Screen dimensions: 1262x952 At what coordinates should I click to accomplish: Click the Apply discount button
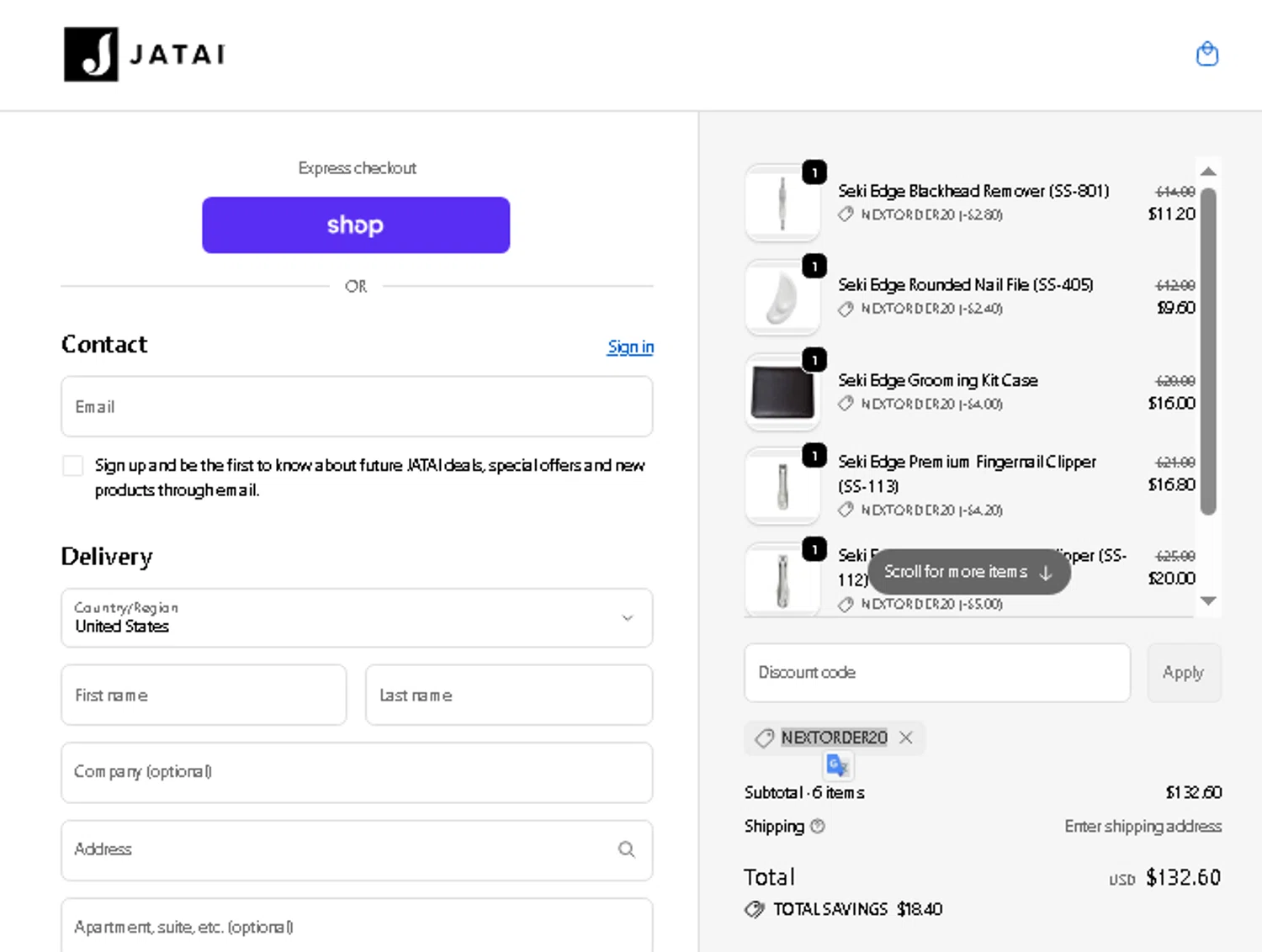[1184, 673]
